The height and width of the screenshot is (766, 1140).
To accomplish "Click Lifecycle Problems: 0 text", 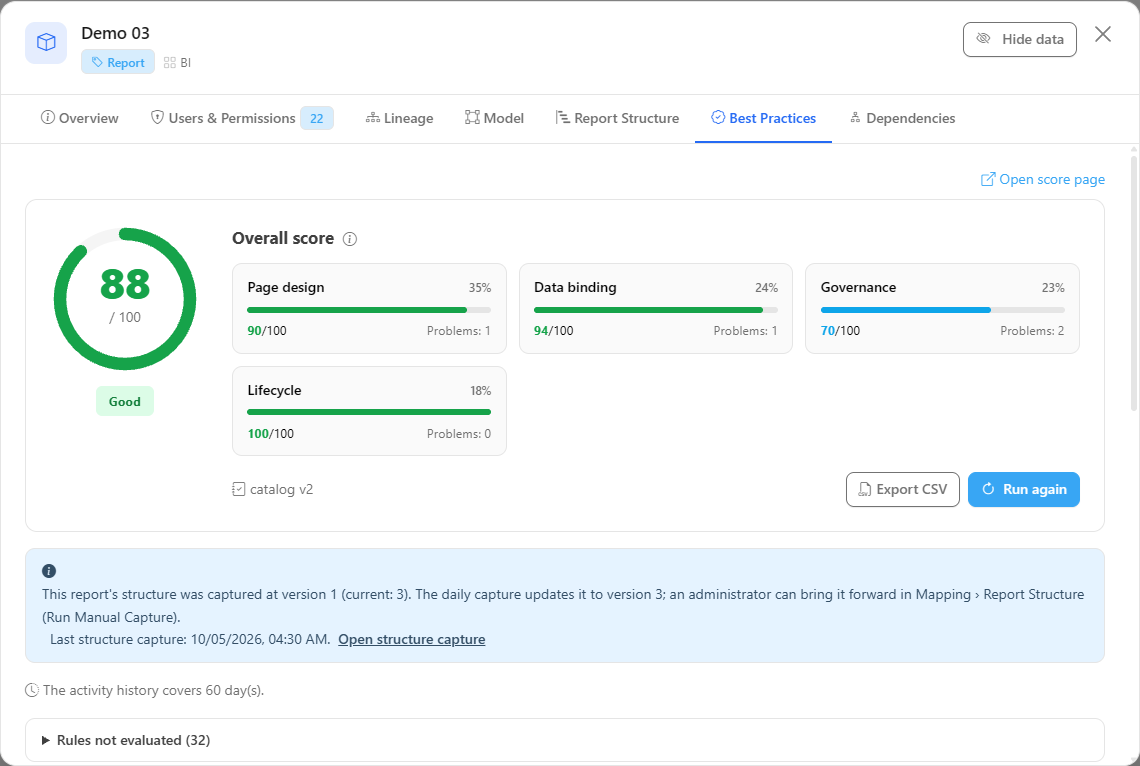I will (x=459, y=434).
